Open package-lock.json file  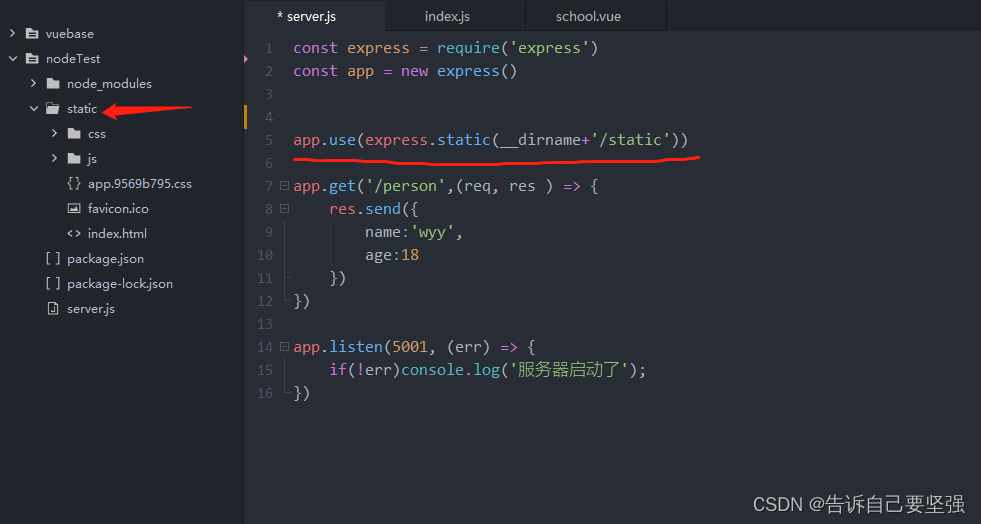(119, 284)
